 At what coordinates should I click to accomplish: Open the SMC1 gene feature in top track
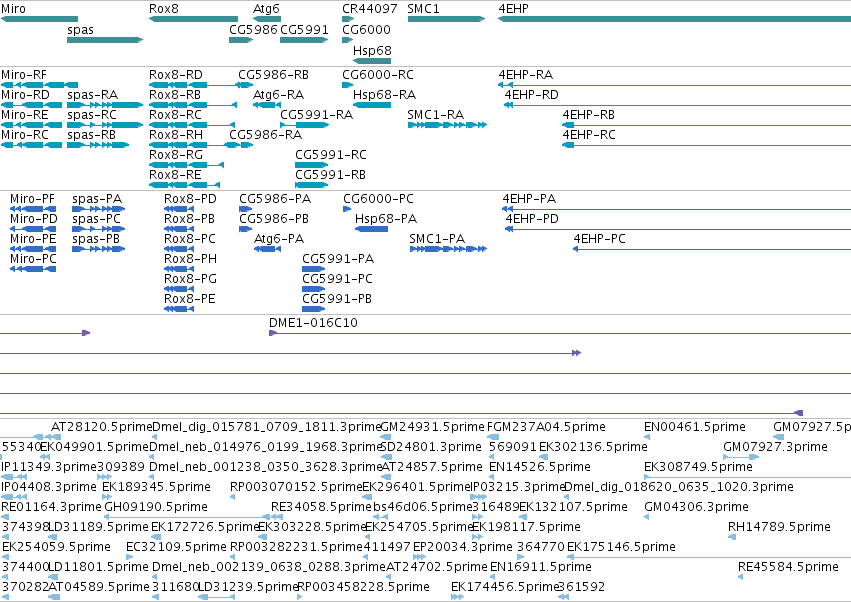click(446, 19)
